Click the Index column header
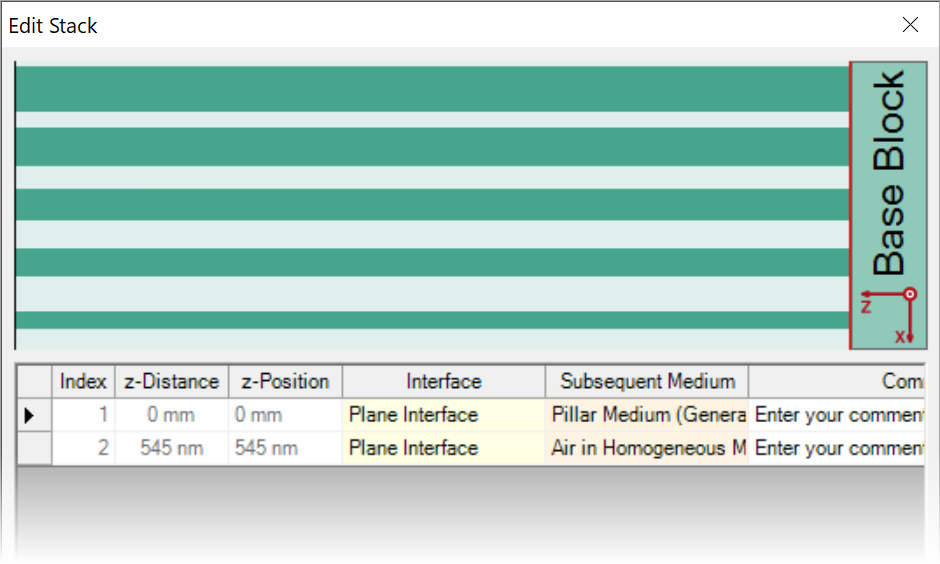 (x=83, y=381)
